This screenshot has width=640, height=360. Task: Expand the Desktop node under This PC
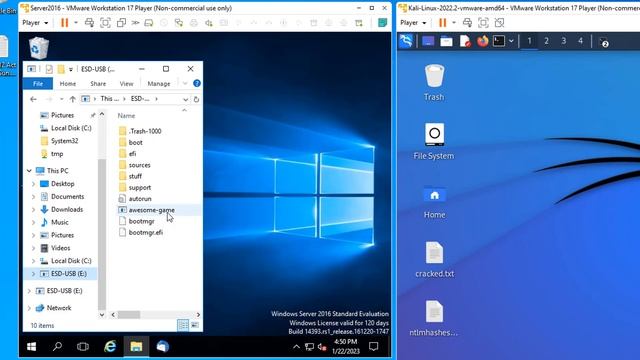(x=33, y=184)
